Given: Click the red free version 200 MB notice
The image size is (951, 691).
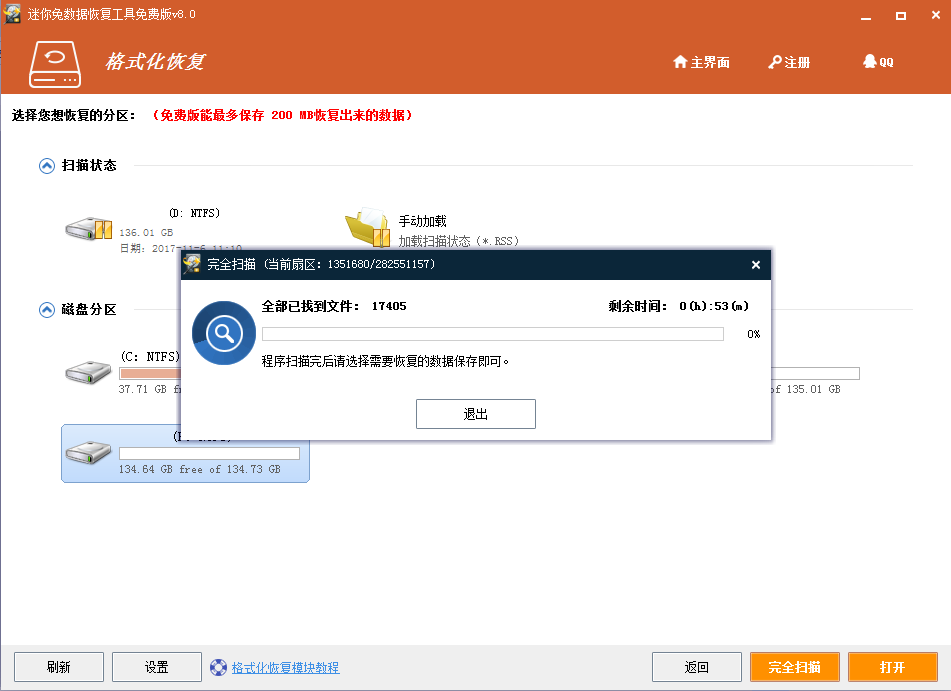Looking at the screenshot, I should tap(282, 115).
